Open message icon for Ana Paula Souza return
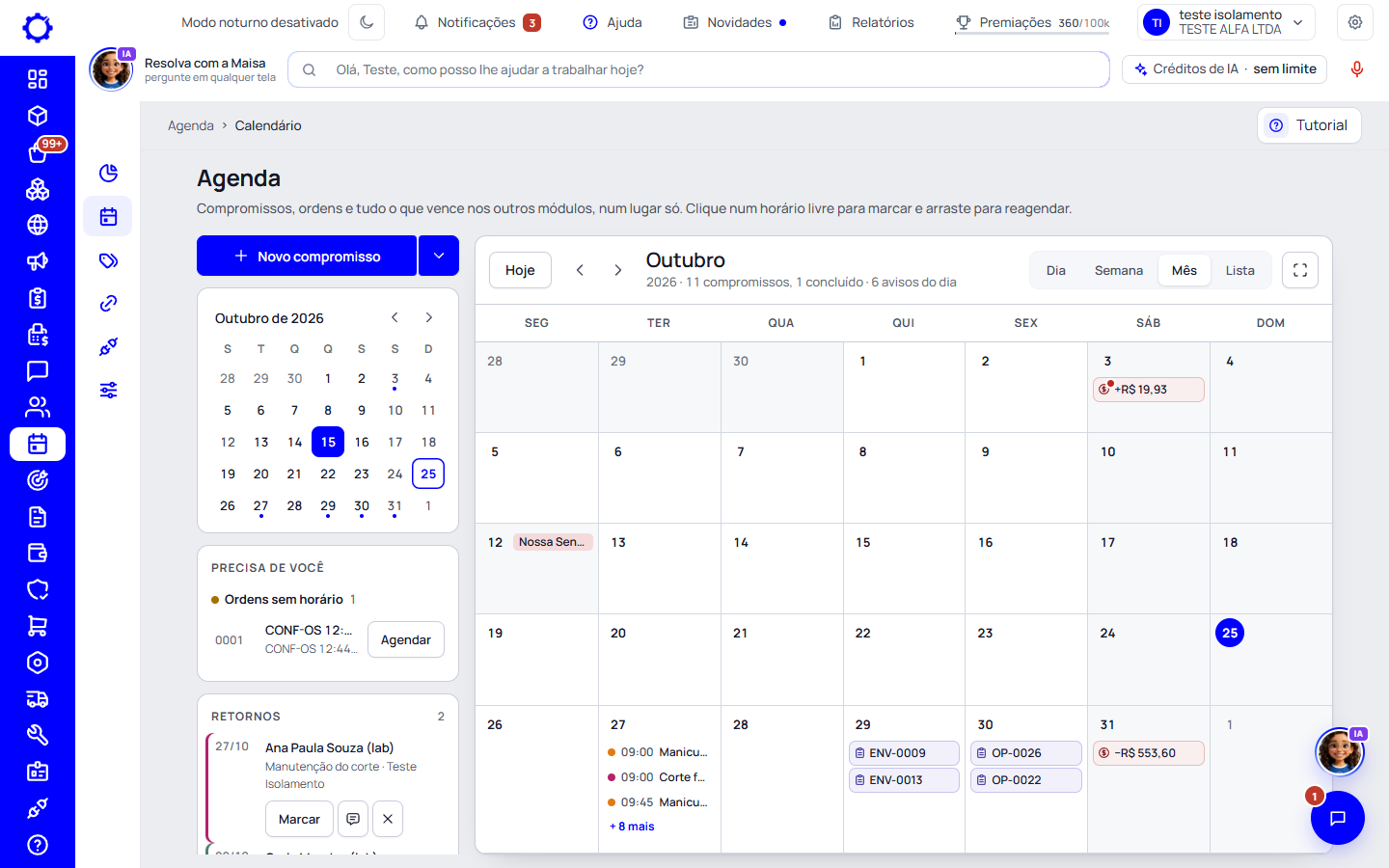This screenshot has height=868, width=1389. [353, 819]
